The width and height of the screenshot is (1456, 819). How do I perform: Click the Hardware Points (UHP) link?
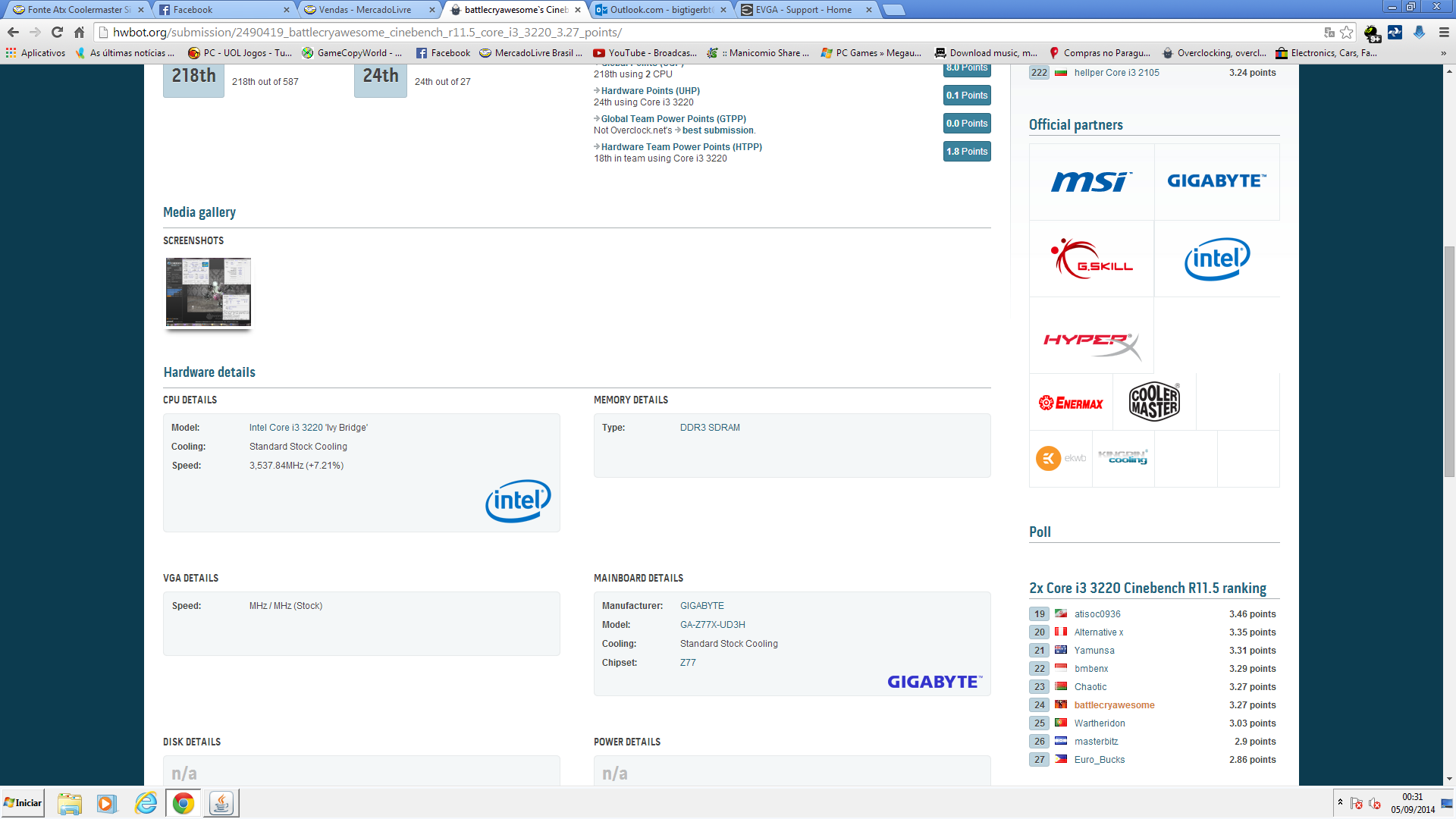click(x=651, y=91)
